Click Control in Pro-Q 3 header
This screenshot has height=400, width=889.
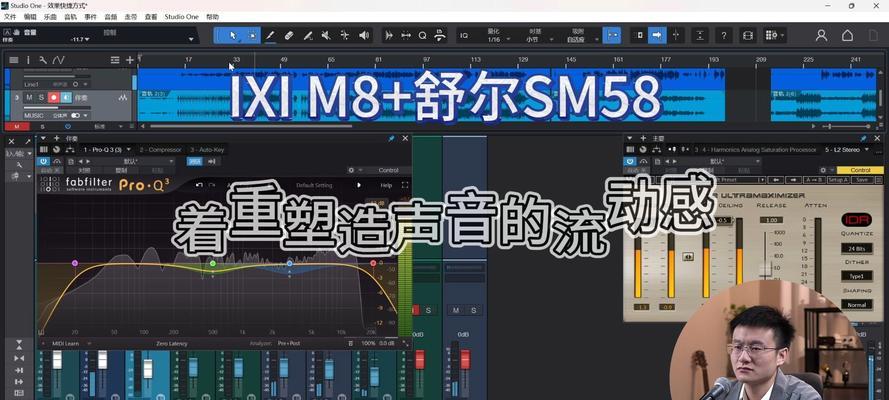click(x=388, y=170)
